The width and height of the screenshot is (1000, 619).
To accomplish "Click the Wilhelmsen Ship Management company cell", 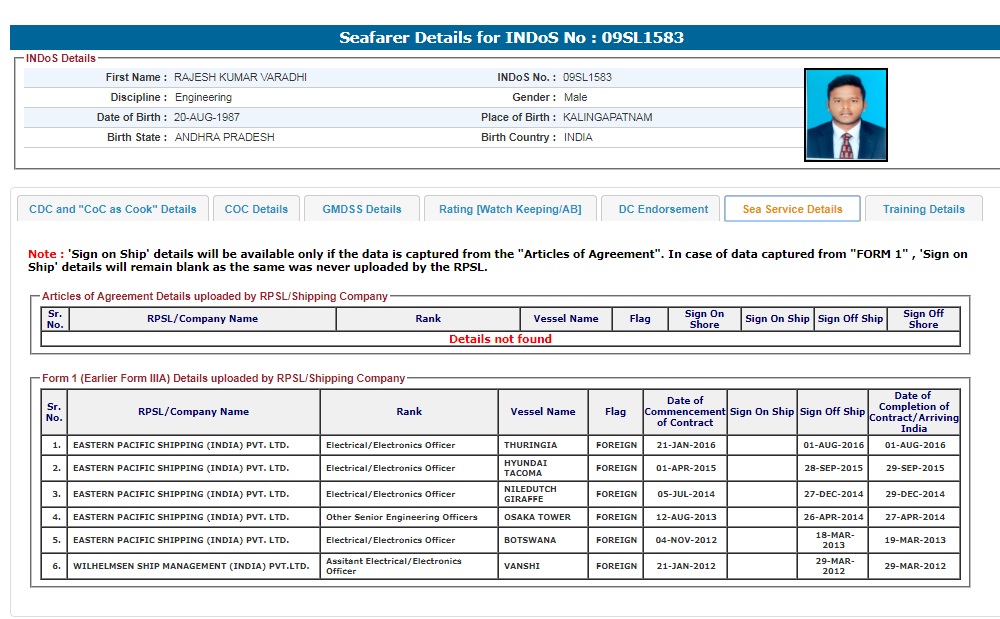I will coord(193,566).
